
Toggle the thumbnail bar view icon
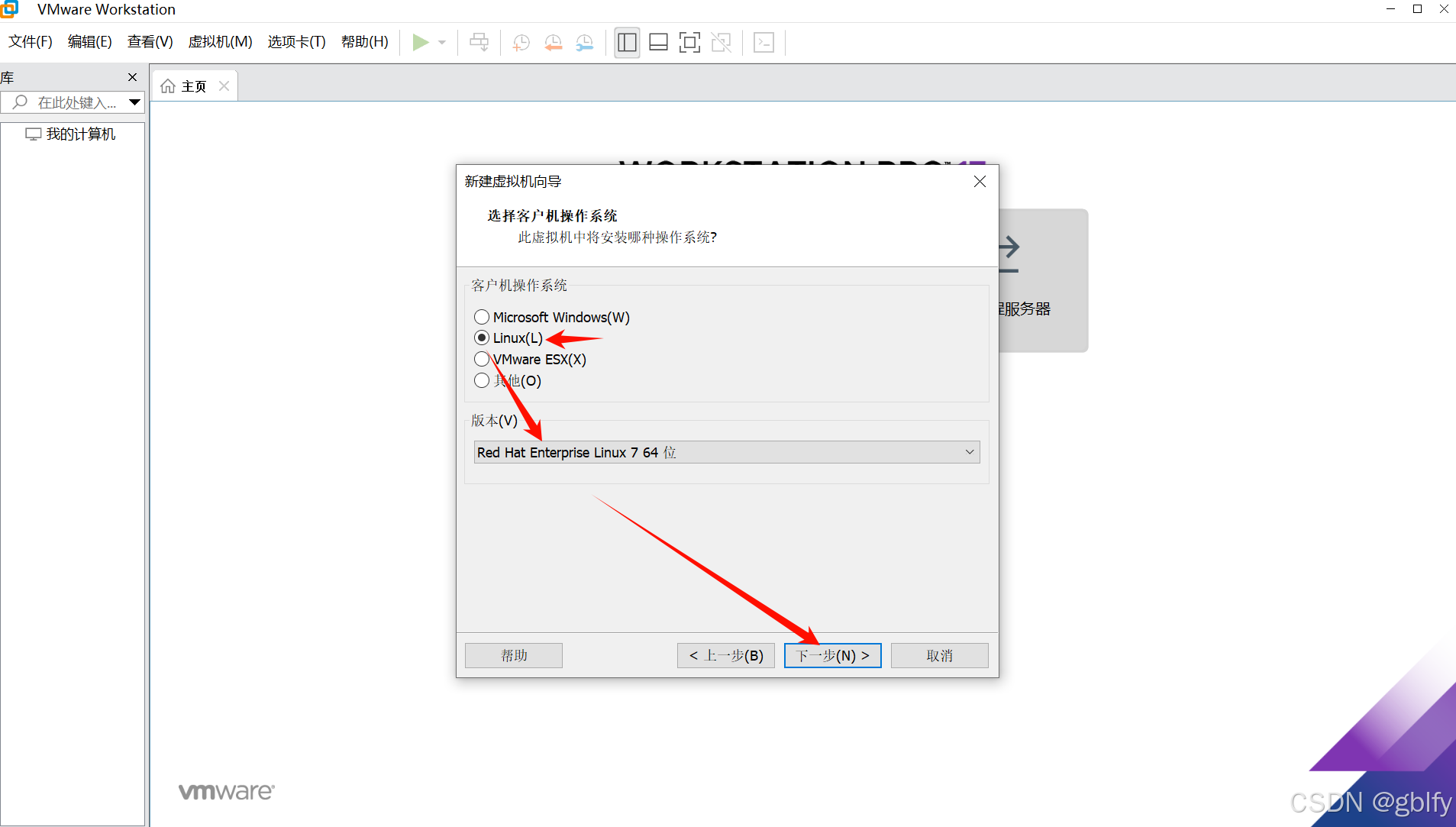(658, 42)
